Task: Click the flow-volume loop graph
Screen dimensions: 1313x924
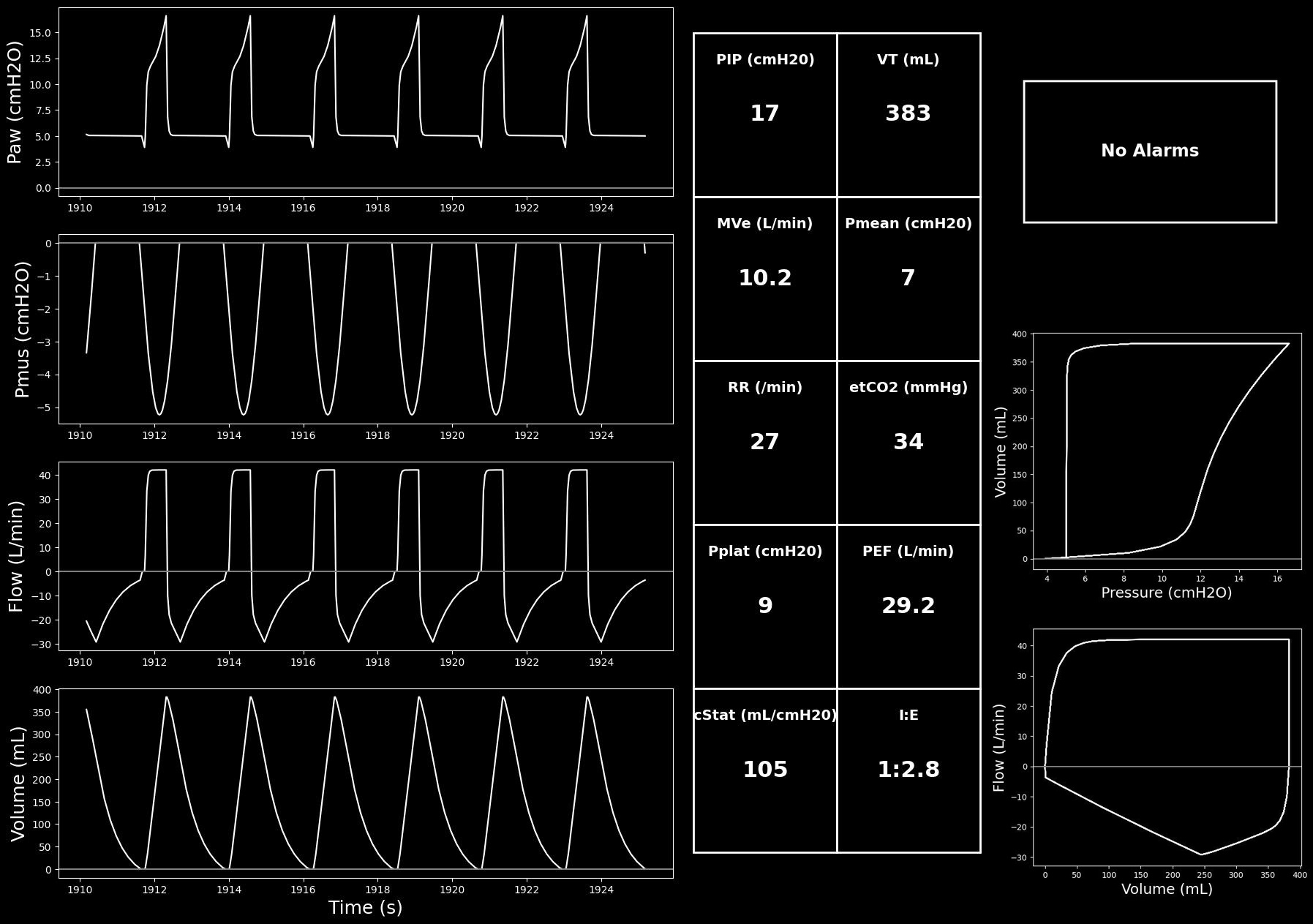Action: 1167,746
